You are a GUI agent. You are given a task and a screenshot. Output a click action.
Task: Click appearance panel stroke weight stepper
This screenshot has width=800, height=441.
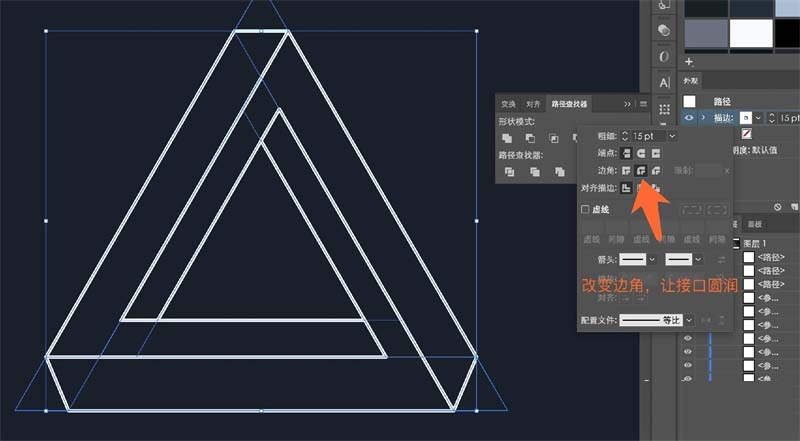point(772,118)
